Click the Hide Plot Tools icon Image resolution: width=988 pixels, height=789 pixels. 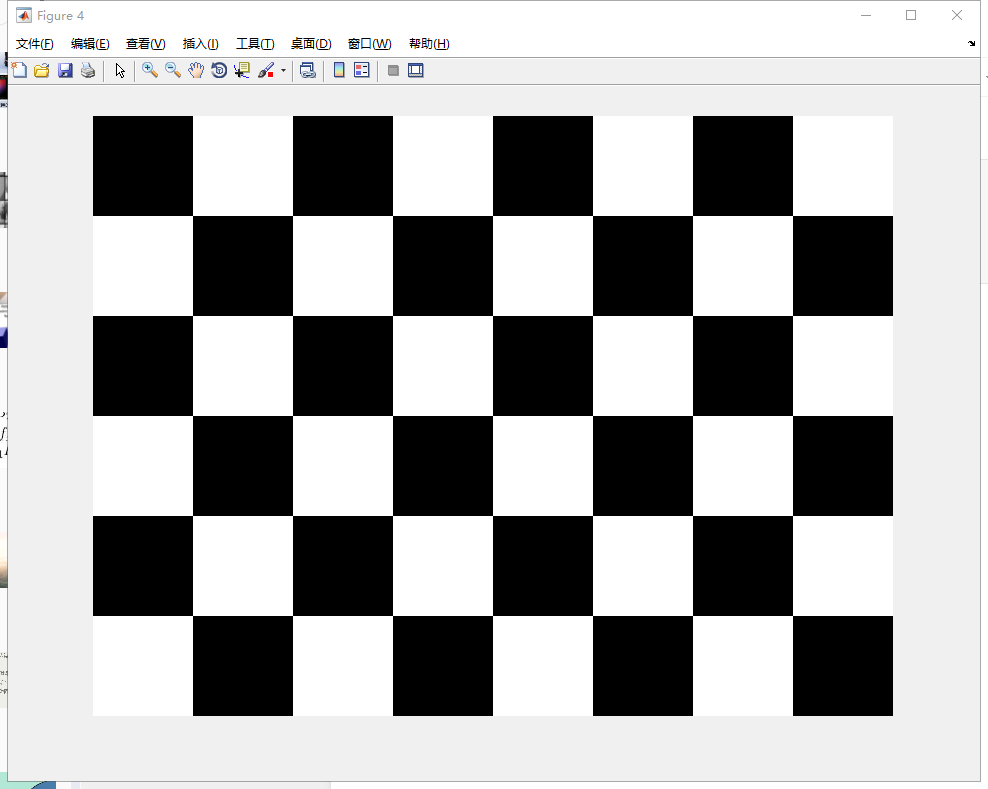click(393, 70)
